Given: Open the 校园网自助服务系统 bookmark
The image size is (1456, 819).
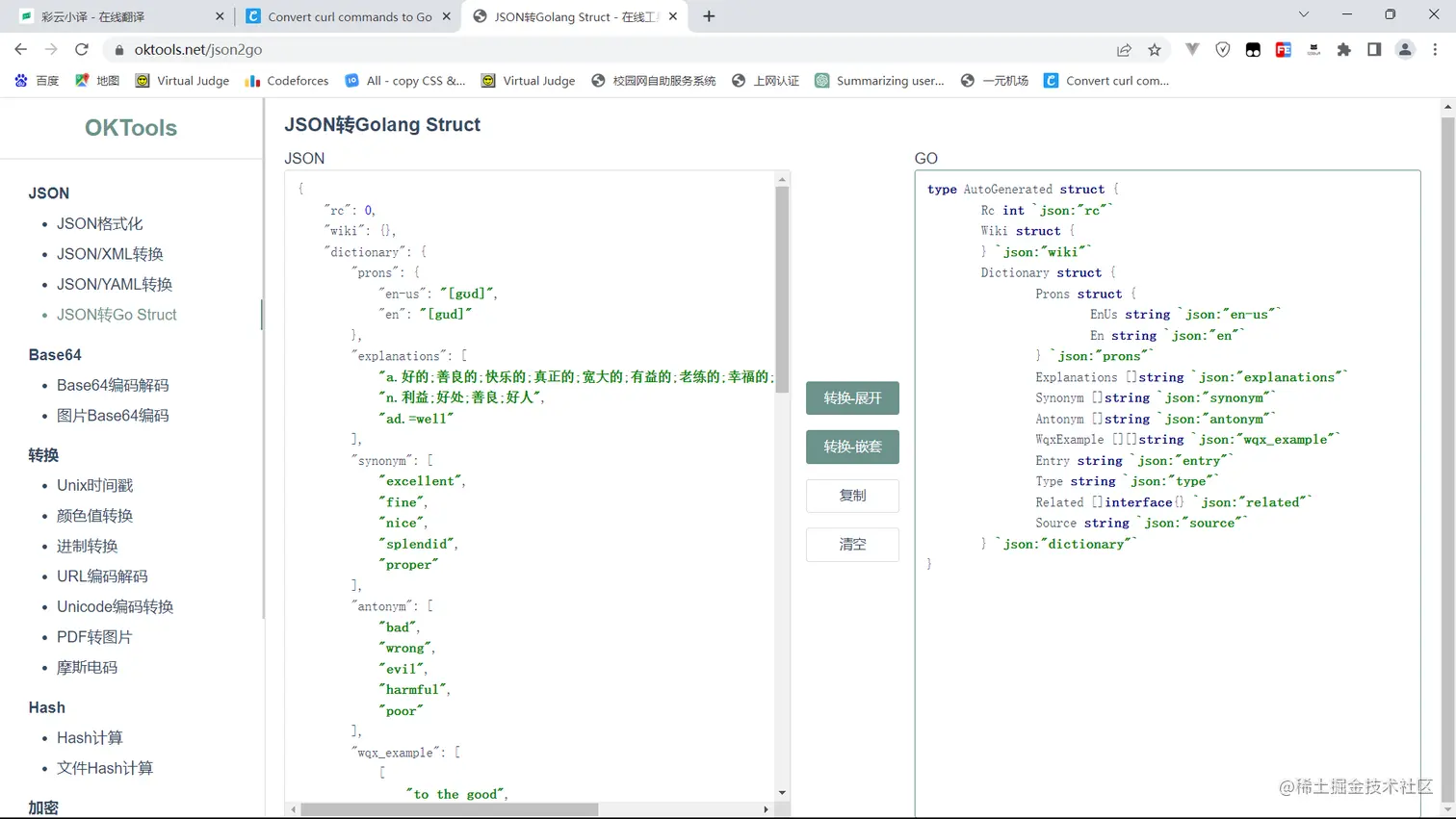Looking at the screenshot, I should click(x=654, y=81).
